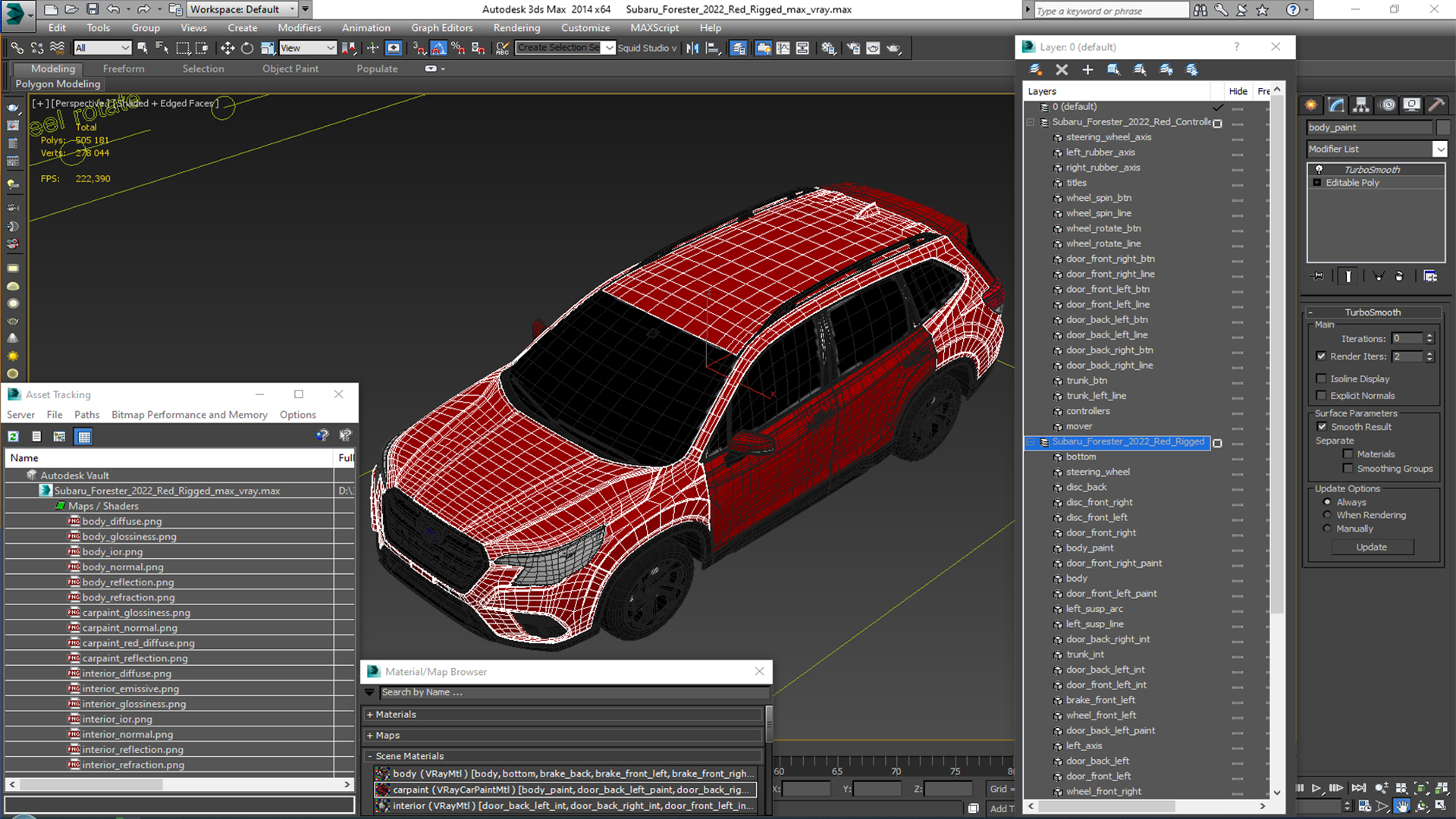The image size is (1456, 819).
Task: Select the Always update radio option
Action: click(1327, 502)
